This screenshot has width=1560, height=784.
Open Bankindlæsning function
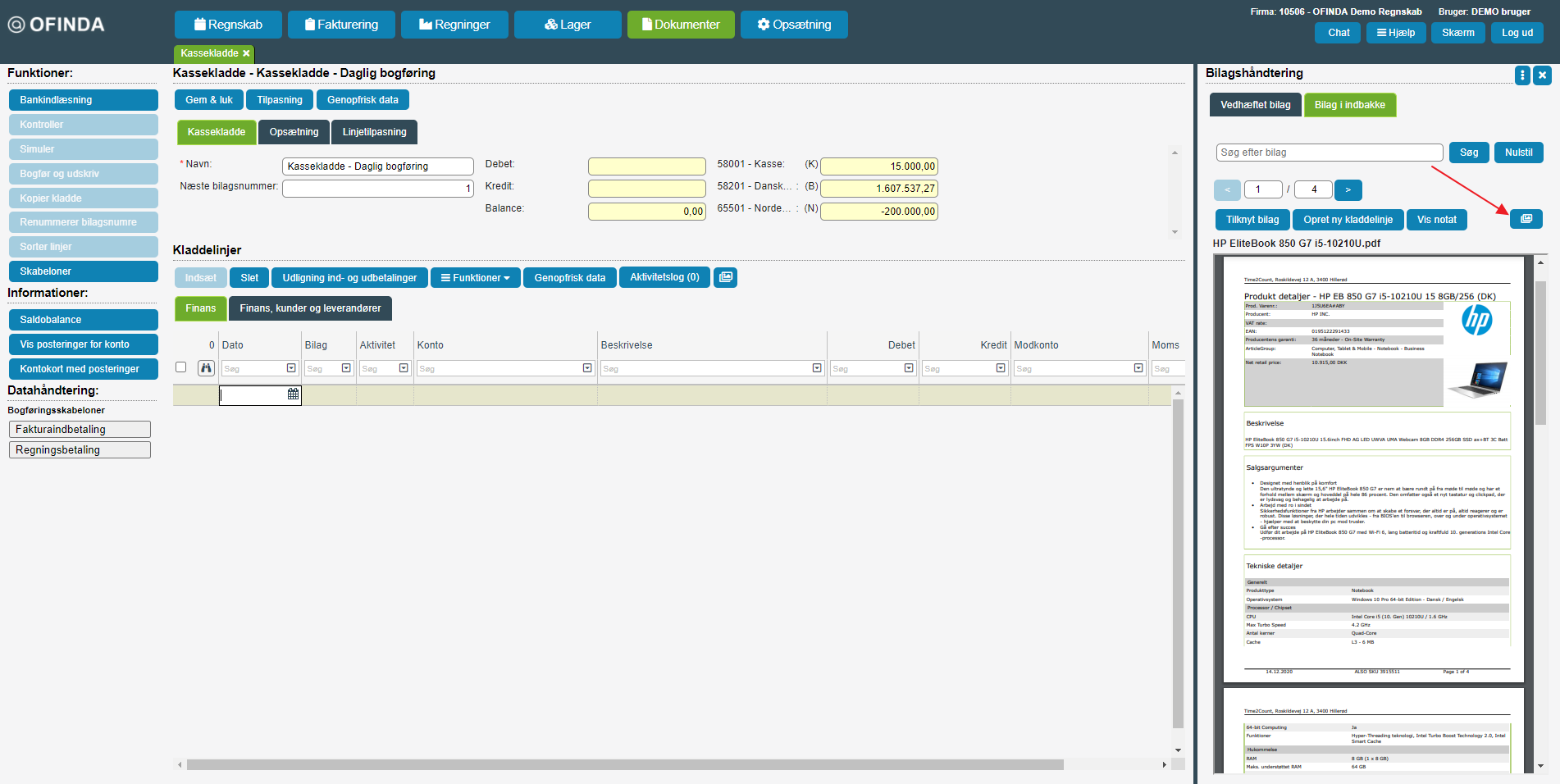(84, 100)
